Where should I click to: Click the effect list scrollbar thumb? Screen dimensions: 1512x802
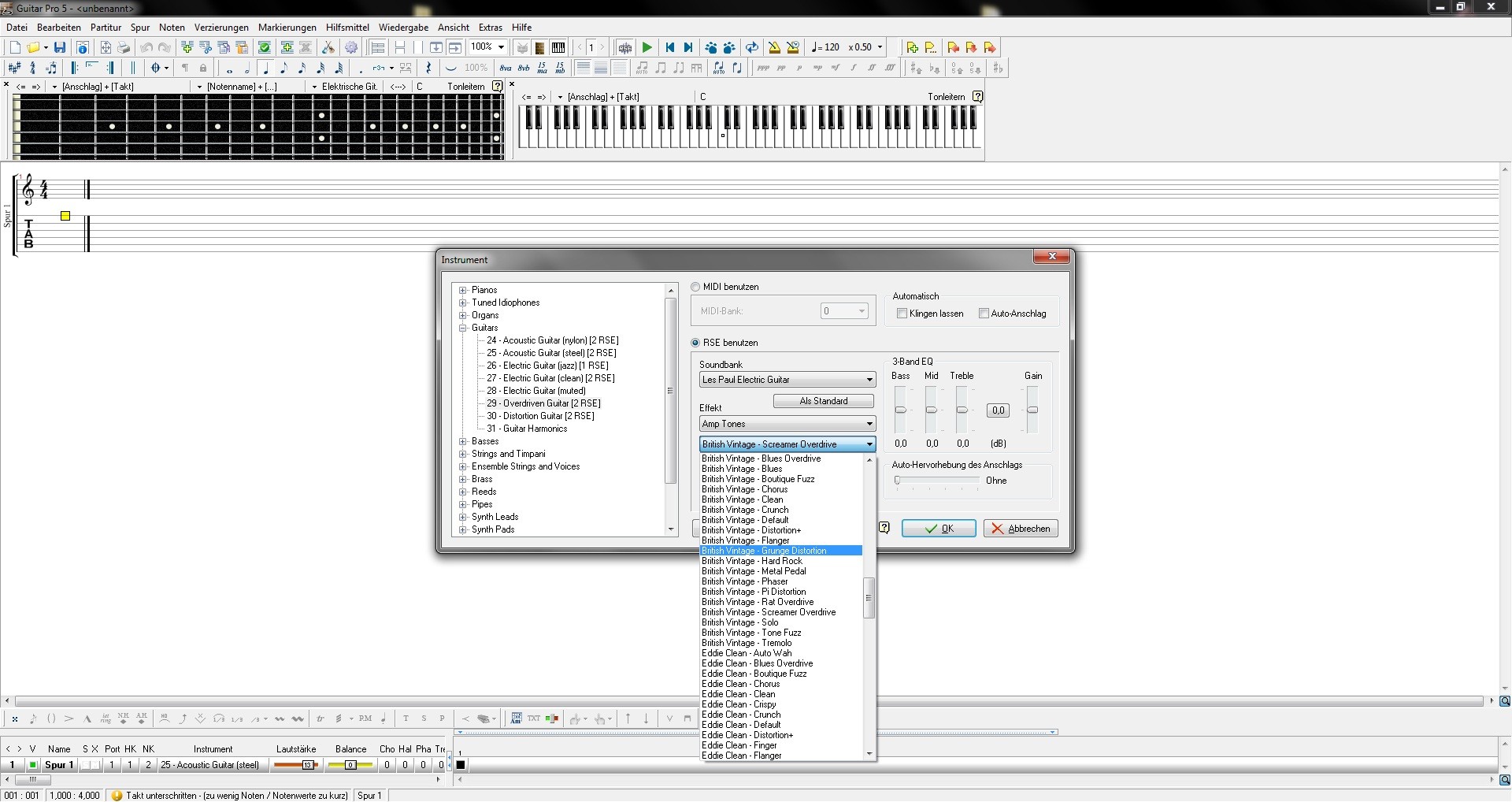coord(869,598)
